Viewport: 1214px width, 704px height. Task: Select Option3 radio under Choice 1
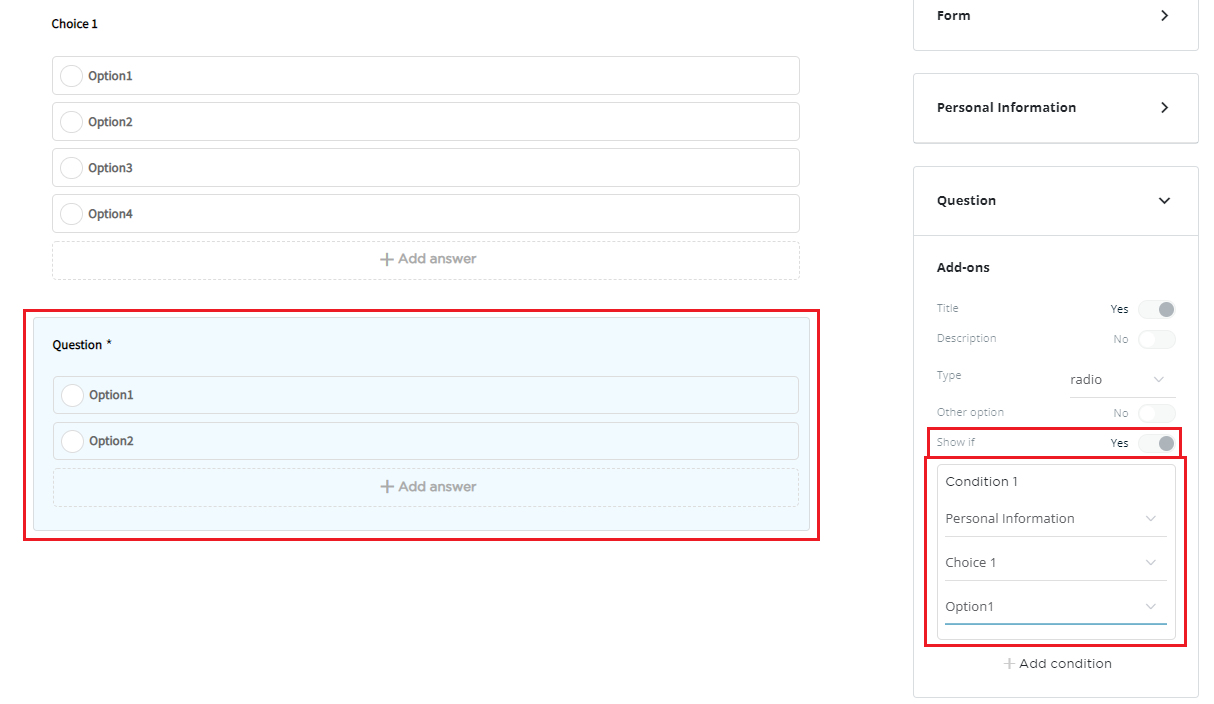click(x=72, y=168)
